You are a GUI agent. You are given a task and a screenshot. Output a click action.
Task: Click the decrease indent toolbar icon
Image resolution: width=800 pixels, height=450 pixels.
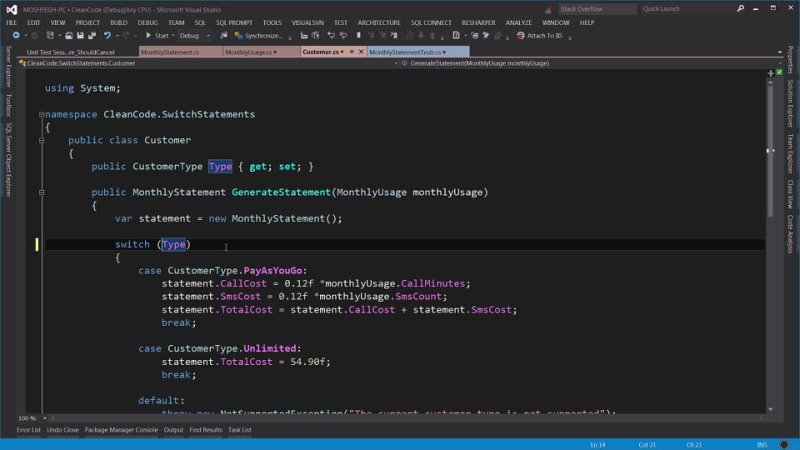pos(304,36)
